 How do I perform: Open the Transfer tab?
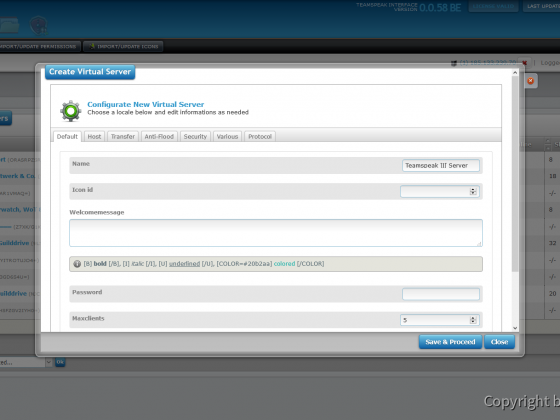point(122,136)
